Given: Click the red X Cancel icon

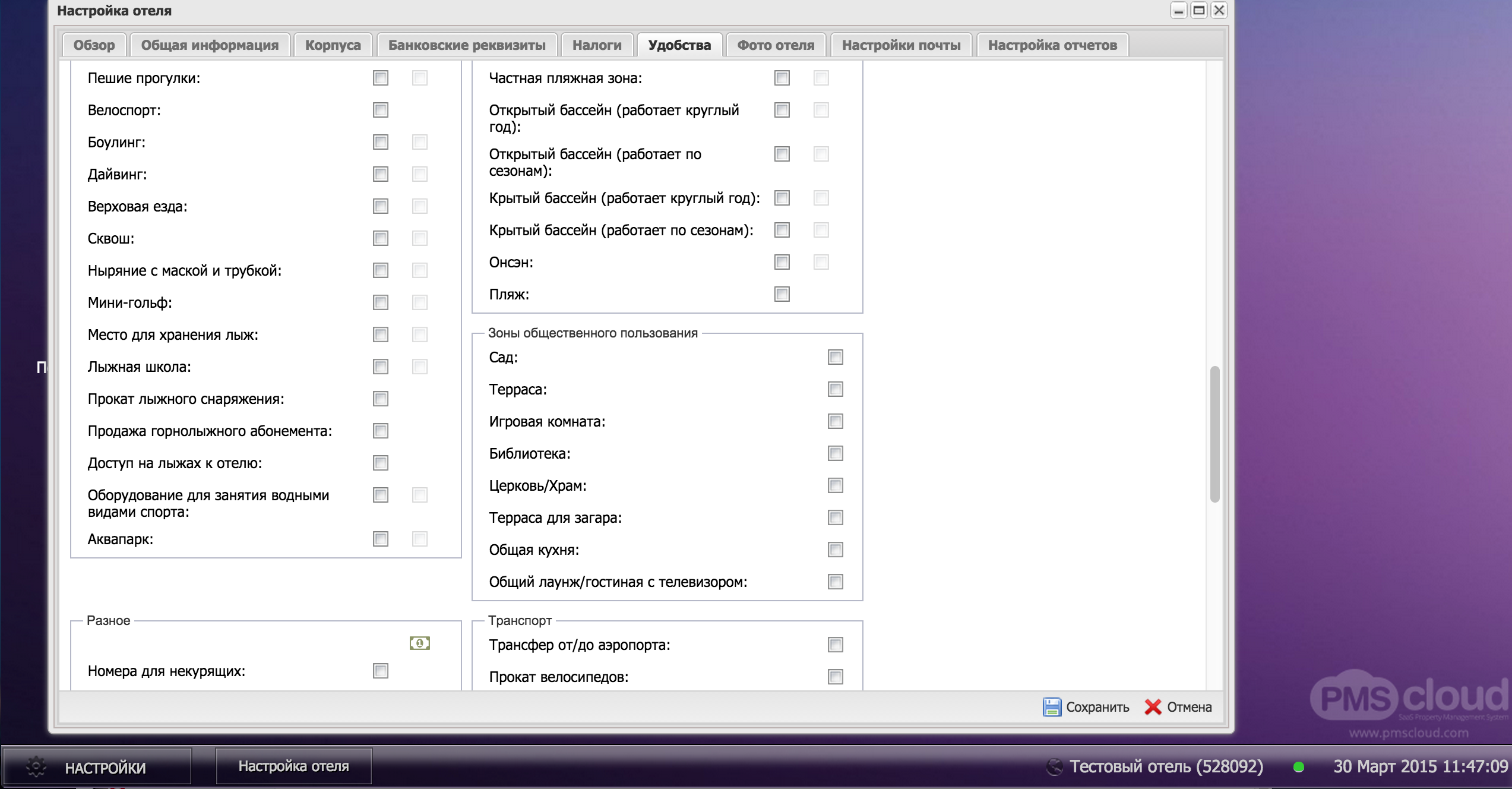Looking at the screenshot, I should [1153, 707].
